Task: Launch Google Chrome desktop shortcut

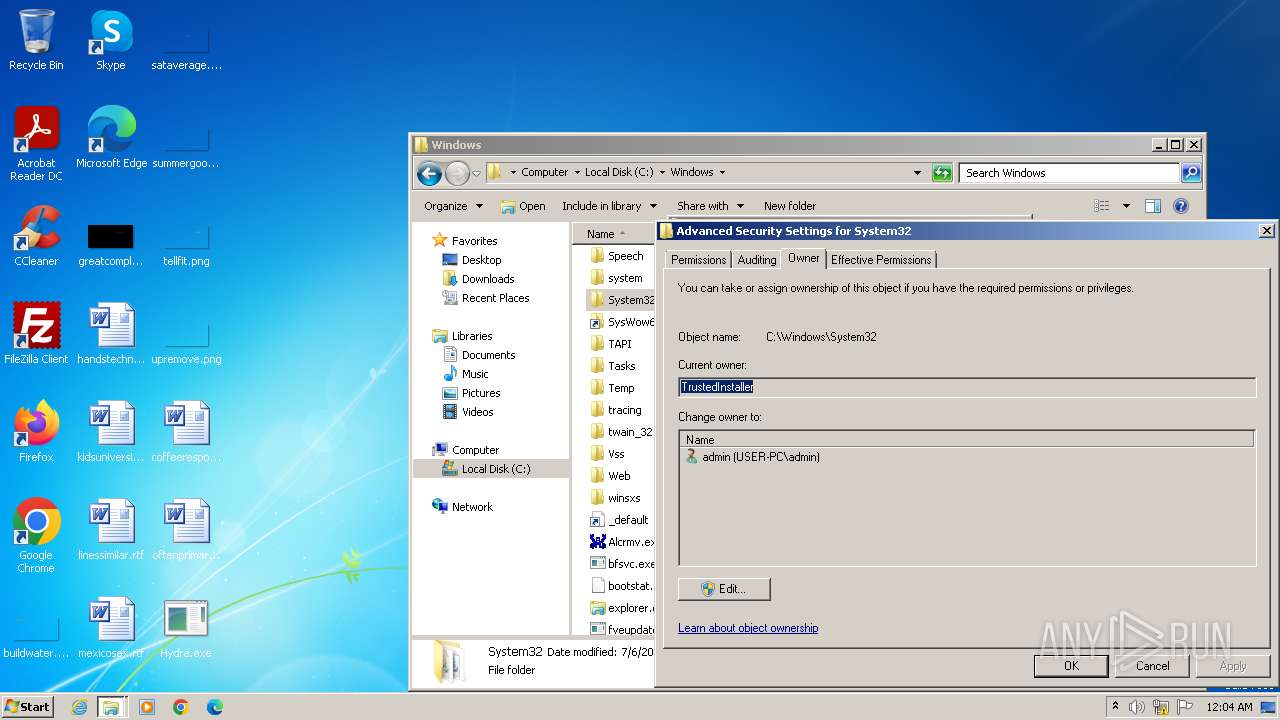Action: [36, 536]
